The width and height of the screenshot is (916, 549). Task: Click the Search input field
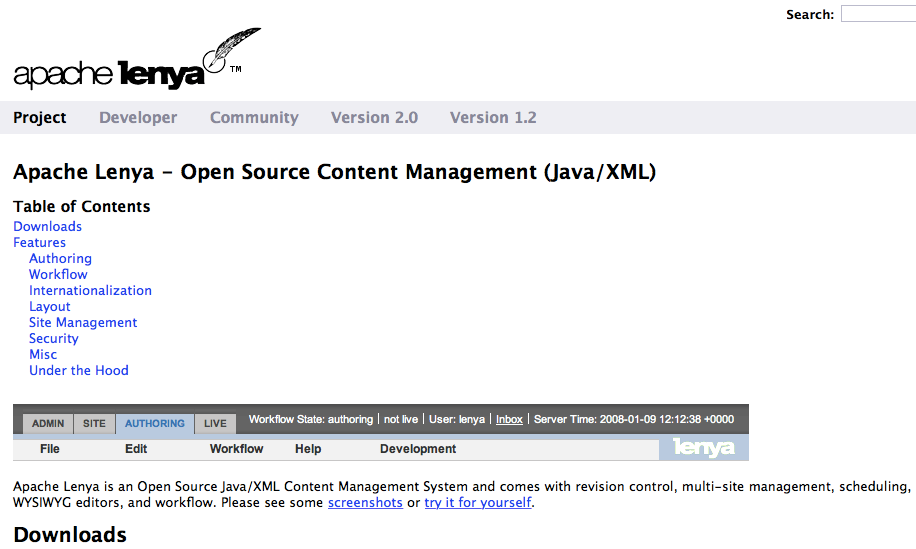(x=878, y=14)
